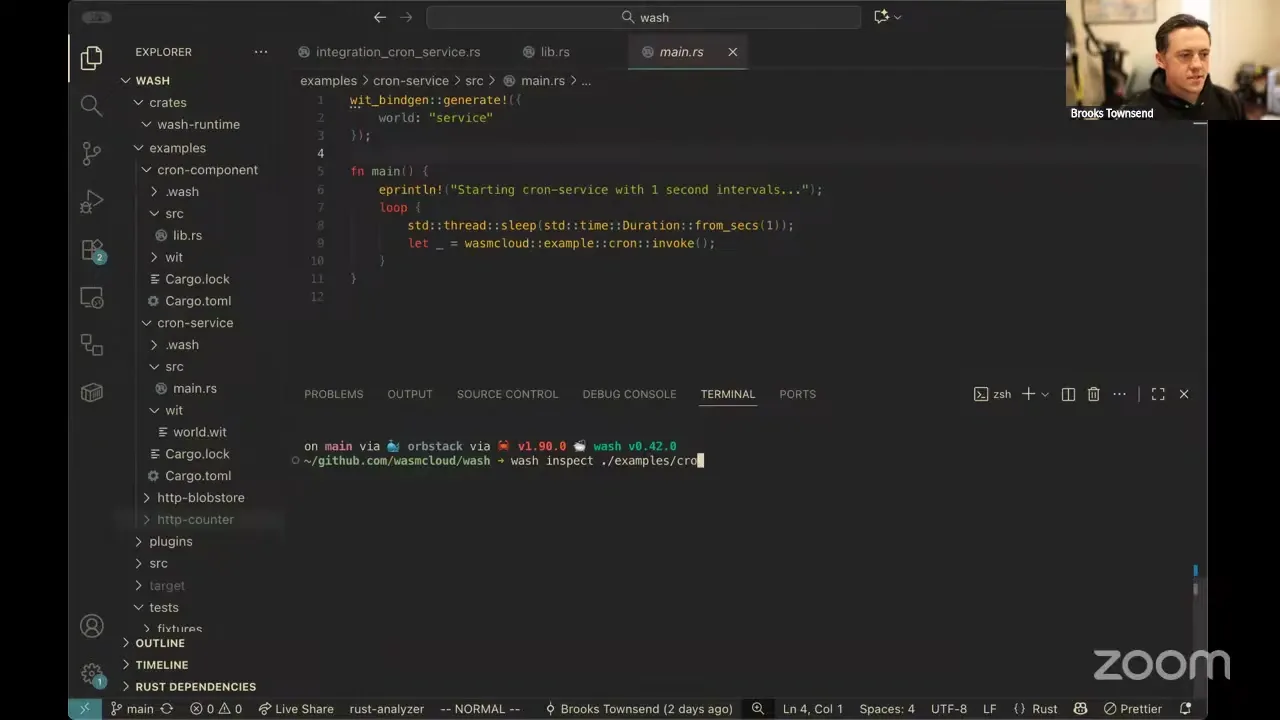Screen dimensions: 1280x720
Task: Go back with the navigation arrow
Action: (x=380, y=17)
